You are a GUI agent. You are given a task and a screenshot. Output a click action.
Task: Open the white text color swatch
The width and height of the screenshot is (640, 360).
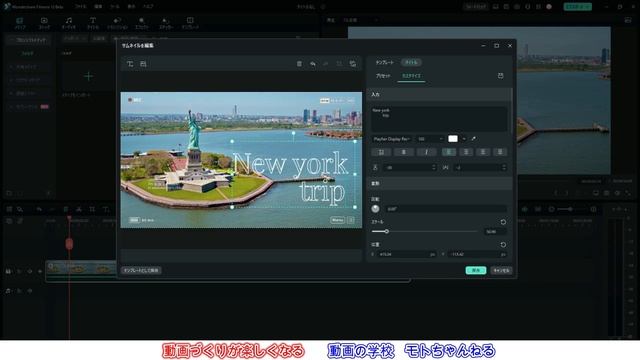coord(453,139)
